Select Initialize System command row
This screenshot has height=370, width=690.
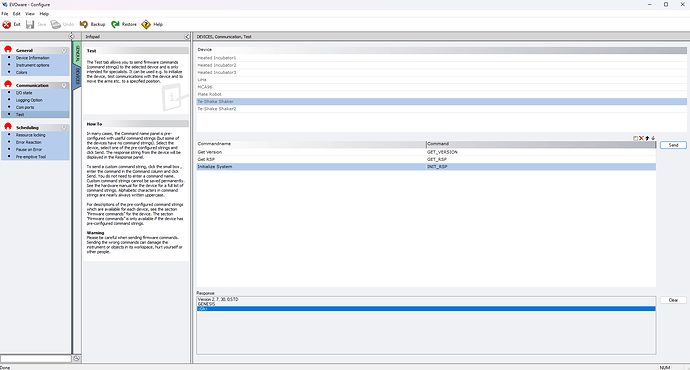[426, 167]
